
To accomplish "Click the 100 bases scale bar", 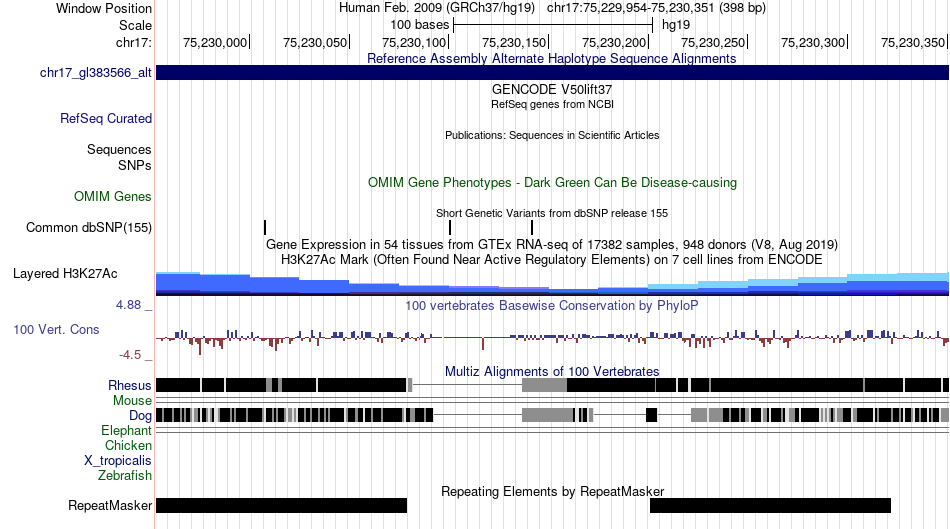I will pos(553,25).
